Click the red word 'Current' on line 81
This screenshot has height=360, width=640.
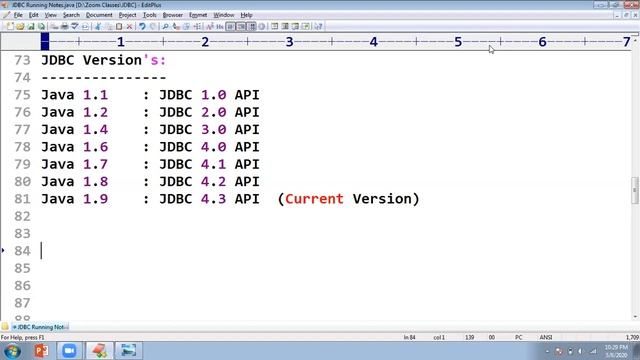pyautogui.click(x=314, y=199)
